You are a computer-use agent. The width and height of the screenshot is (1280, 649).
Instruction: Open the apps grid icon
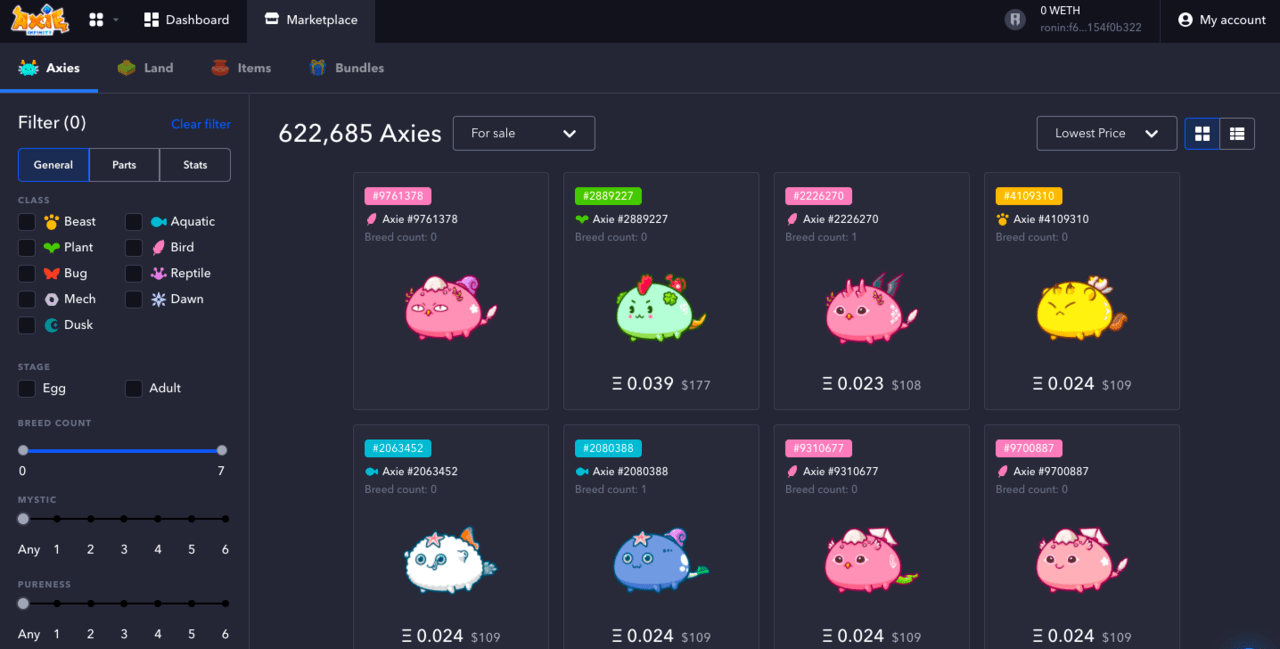(96, 20)
